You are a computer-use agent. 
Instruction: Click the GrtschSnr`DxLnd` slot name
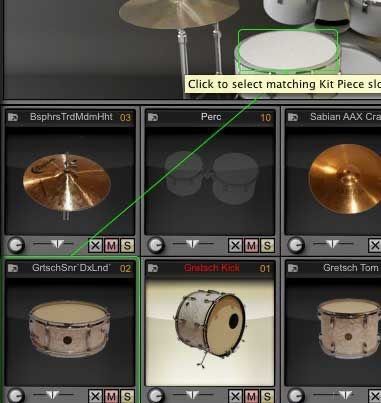71,268
